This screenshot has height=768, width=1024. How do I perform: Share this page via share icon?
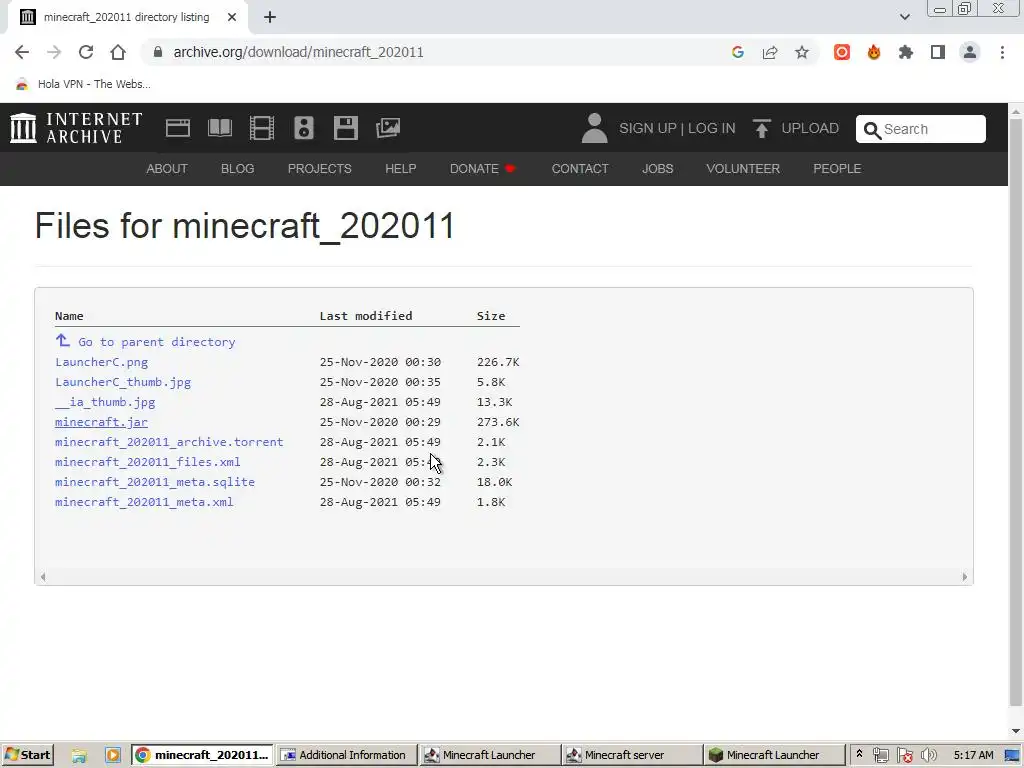[x=770, y=52]
